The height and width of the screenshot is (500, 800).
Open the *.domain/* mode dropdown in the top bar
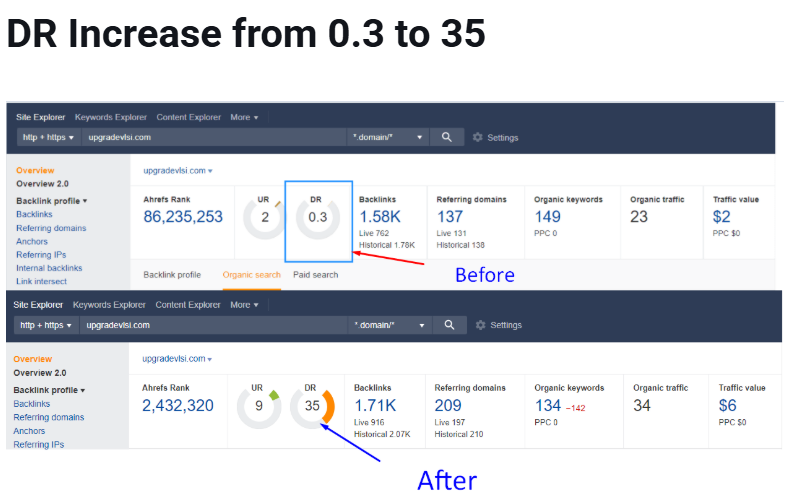[x=388, y=137]
